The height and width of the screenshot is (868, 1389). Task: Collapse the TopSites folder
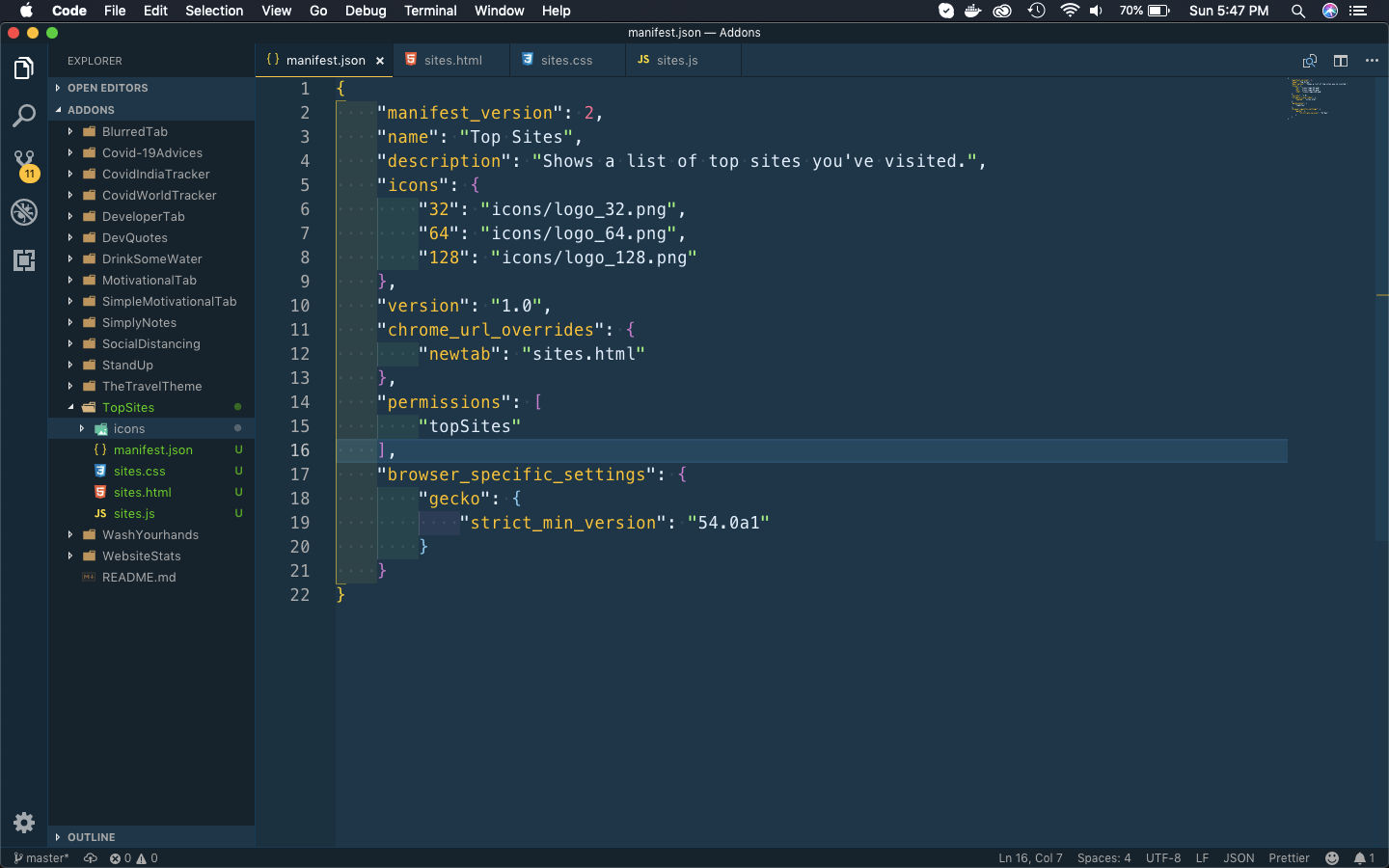coord(151,408)
